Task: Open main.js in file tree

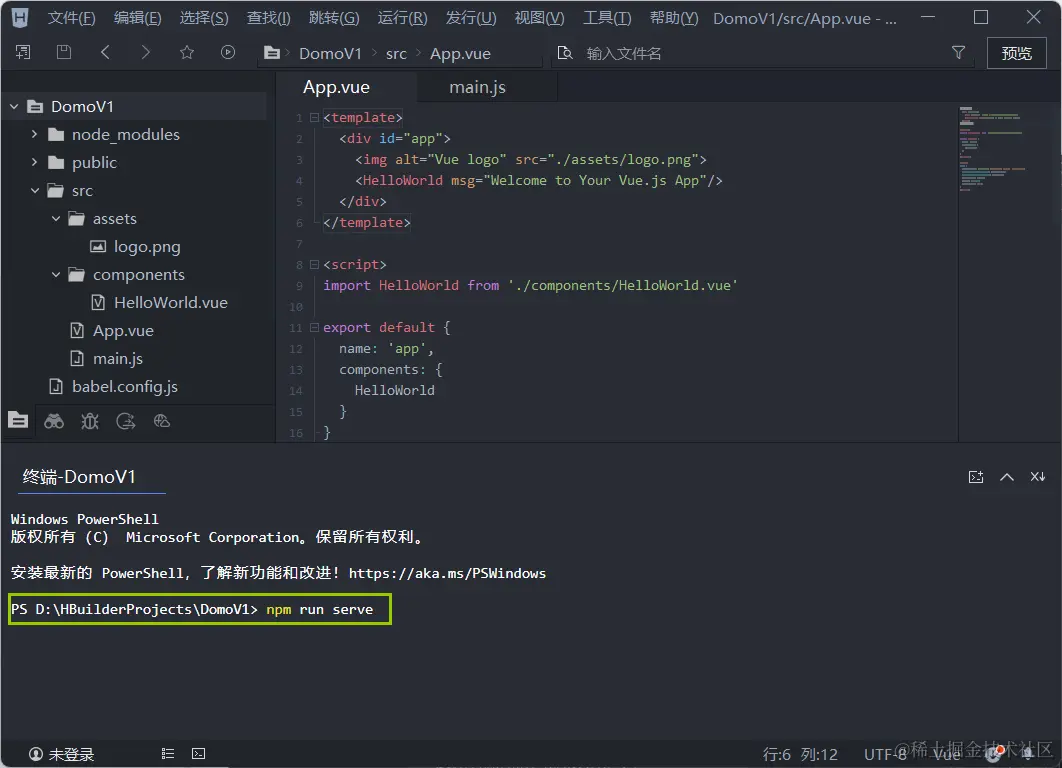Action: point(117,358)
